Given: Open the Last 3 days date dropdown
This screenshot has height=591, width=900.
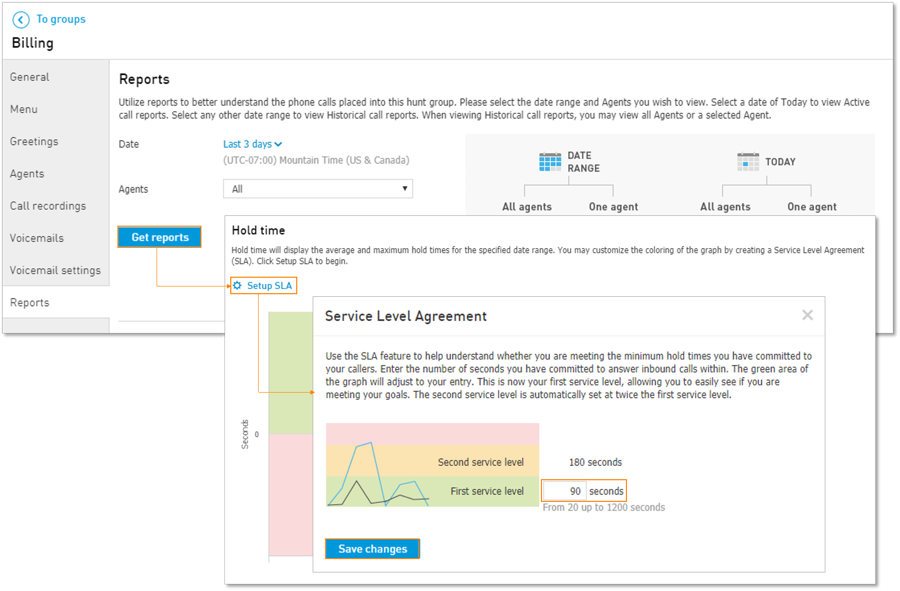Looking at the screenshot, I should click(x=253, y=144).
